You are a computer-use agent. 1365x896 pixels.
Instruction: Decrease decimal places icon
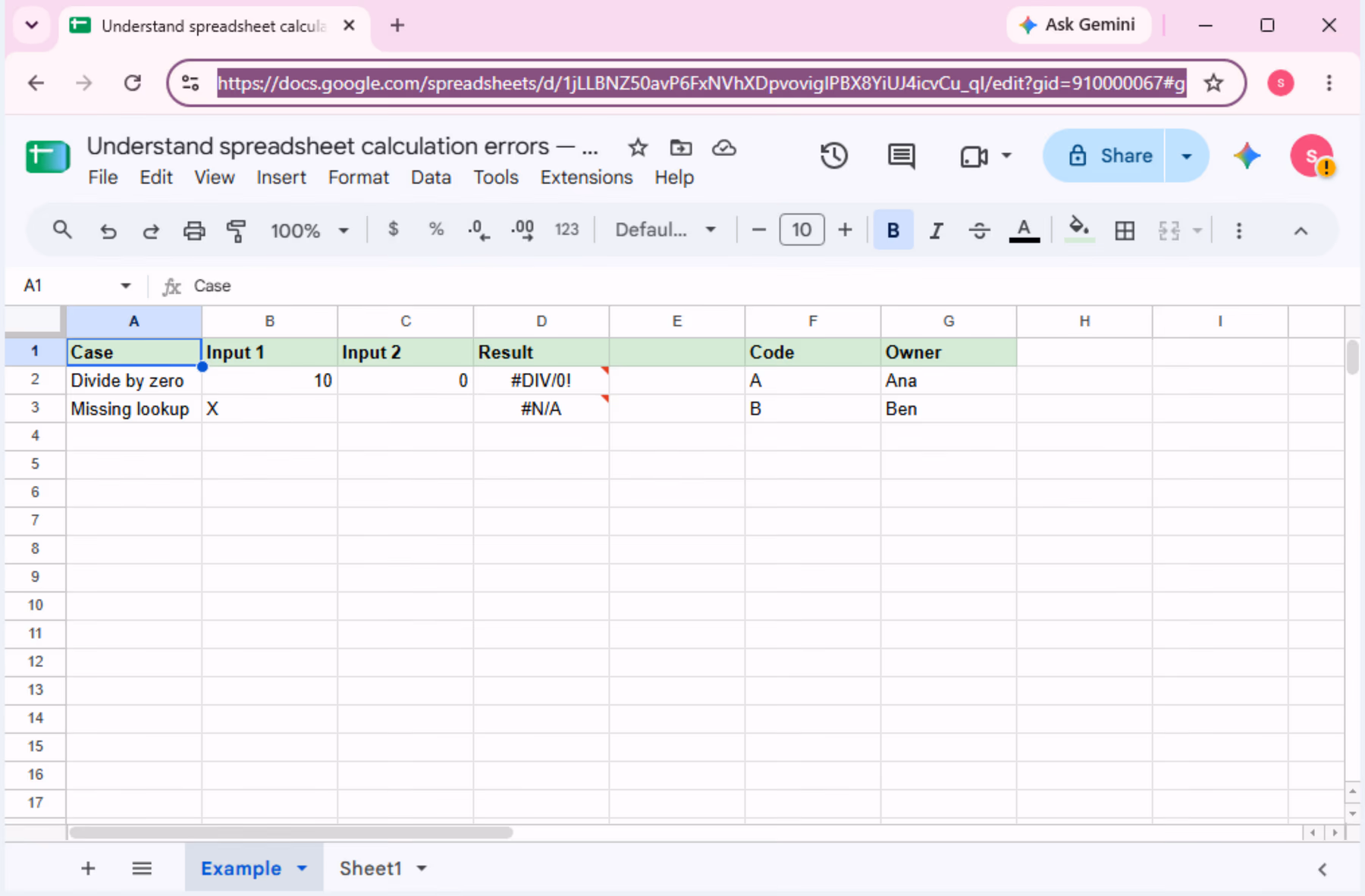pos(479,230)
